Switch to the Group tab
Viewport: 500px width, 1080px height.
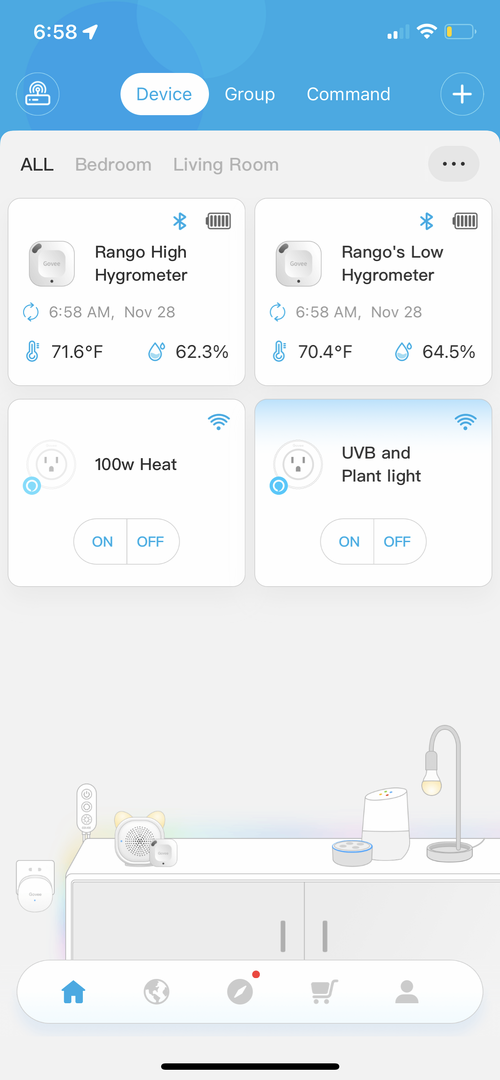point(249,94)
